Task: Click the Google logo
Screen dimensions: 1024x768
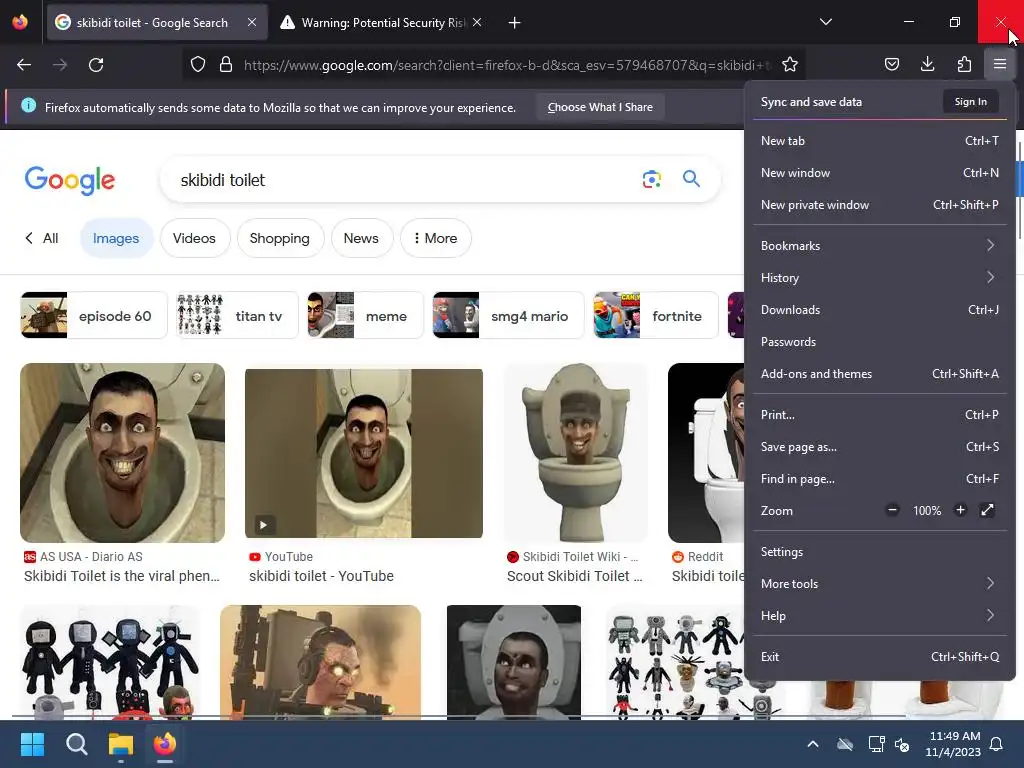Action: (x=70, y=180)
